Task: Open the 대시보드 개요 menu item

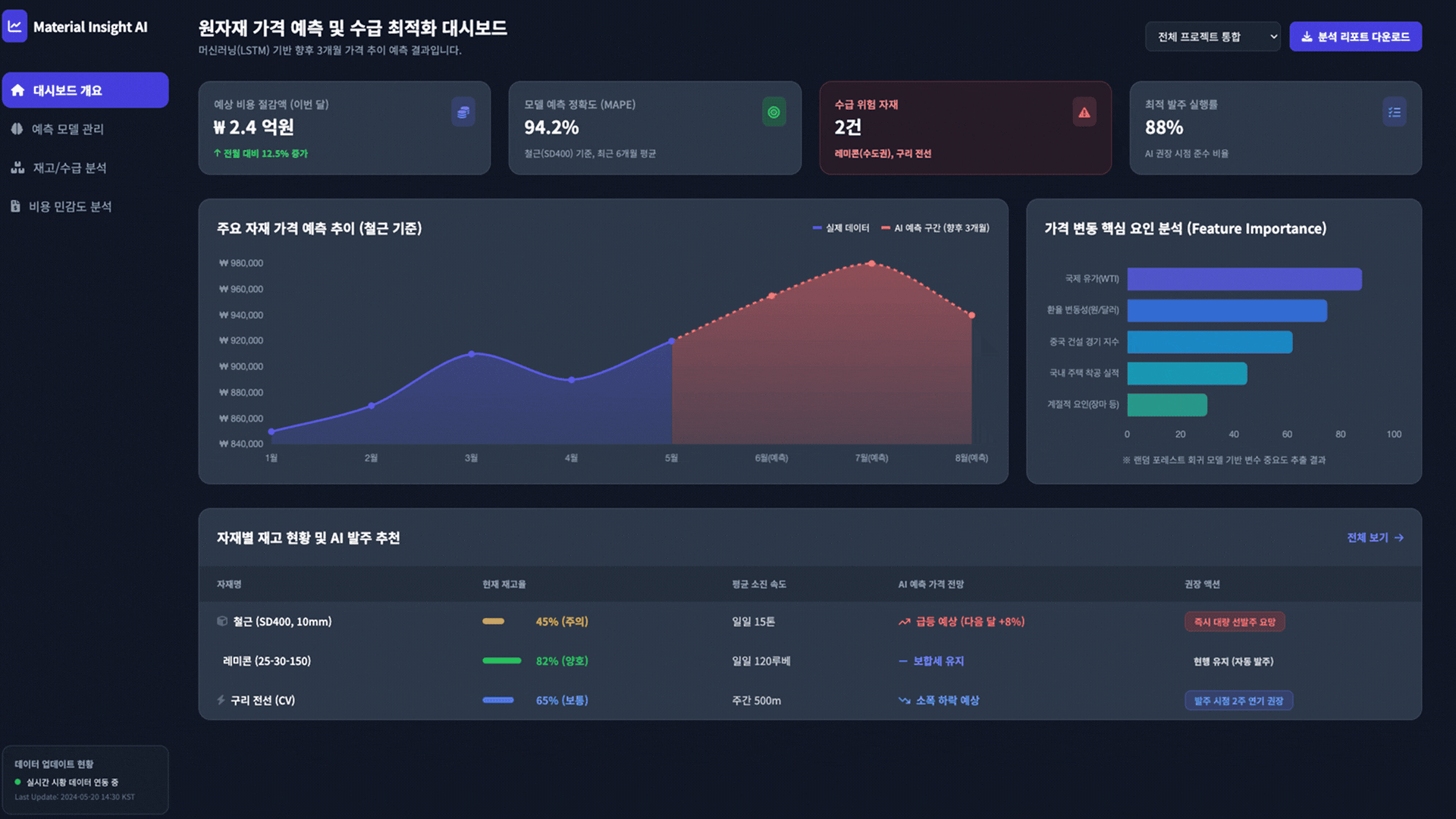Action: pos(85,90)
